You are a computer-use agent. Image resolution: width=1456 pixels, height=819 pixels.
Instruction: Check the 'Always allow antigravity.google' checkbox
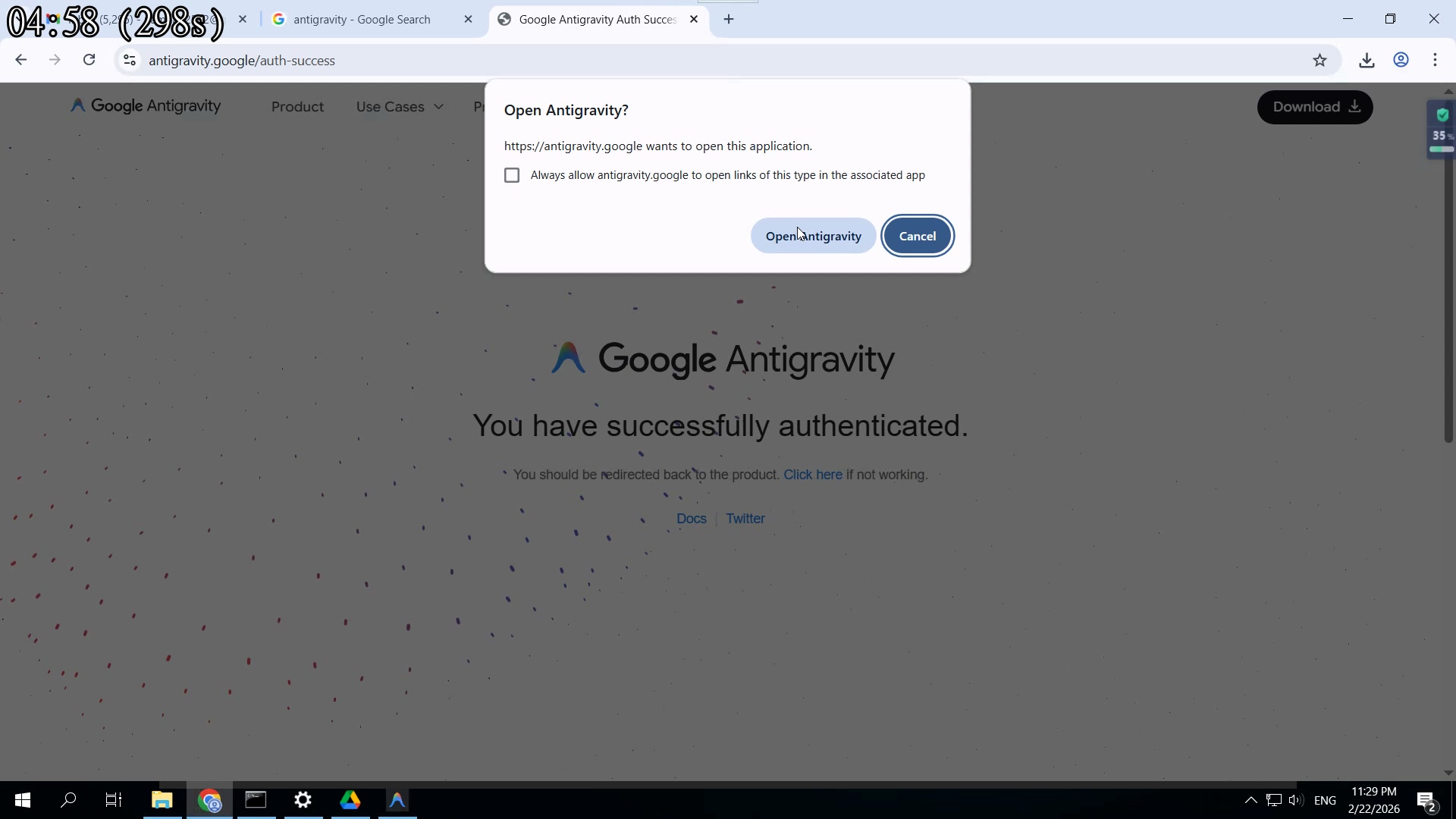[x=512, y=175]
